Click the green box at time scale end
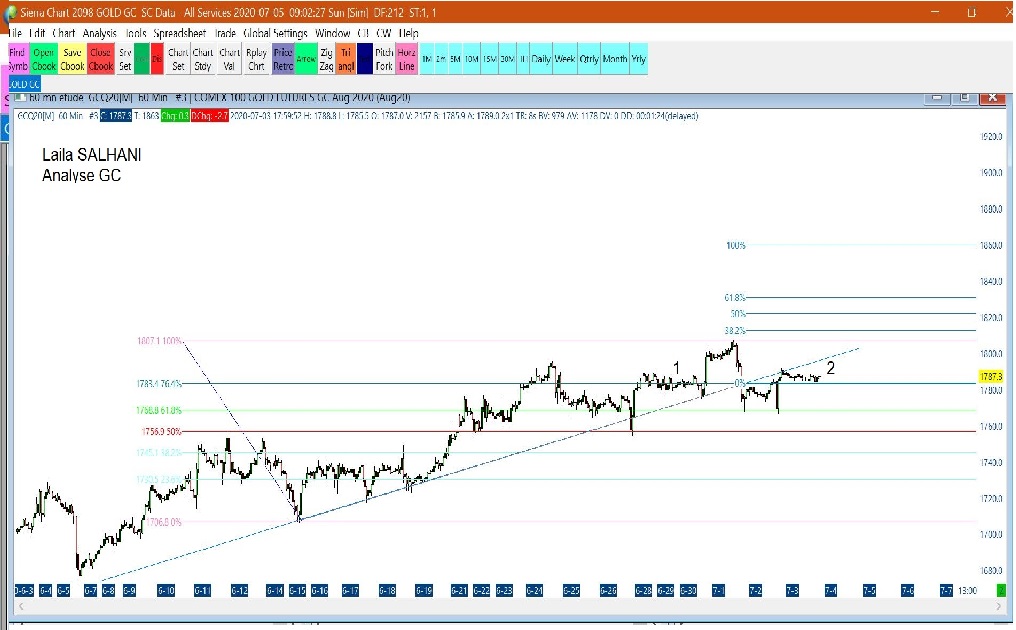This screenshot has width=1016, height=630. (1001, 590)
